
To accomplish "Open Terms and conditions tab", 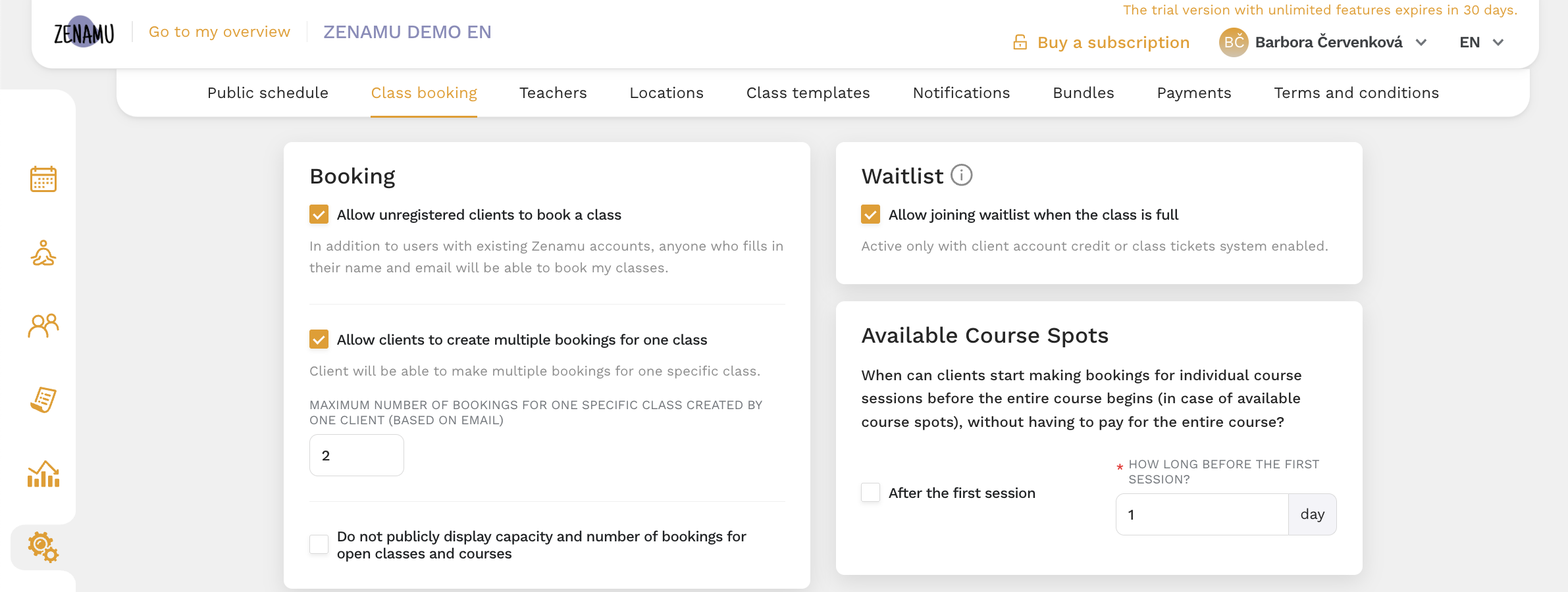I will coord(1357,93).
